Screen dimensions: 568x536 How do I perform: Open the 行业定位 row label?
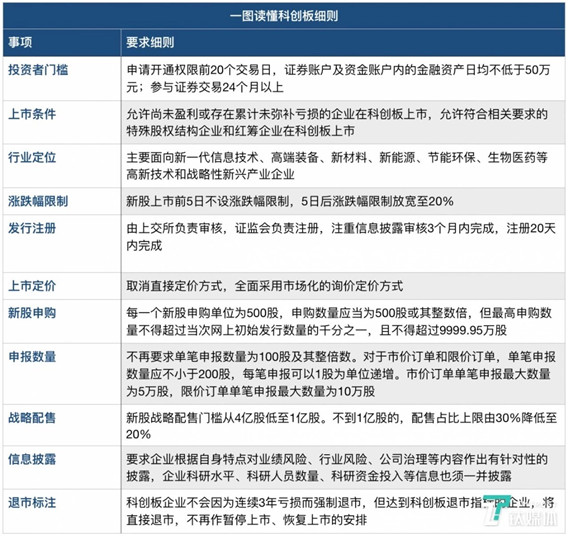click(32, 157)
